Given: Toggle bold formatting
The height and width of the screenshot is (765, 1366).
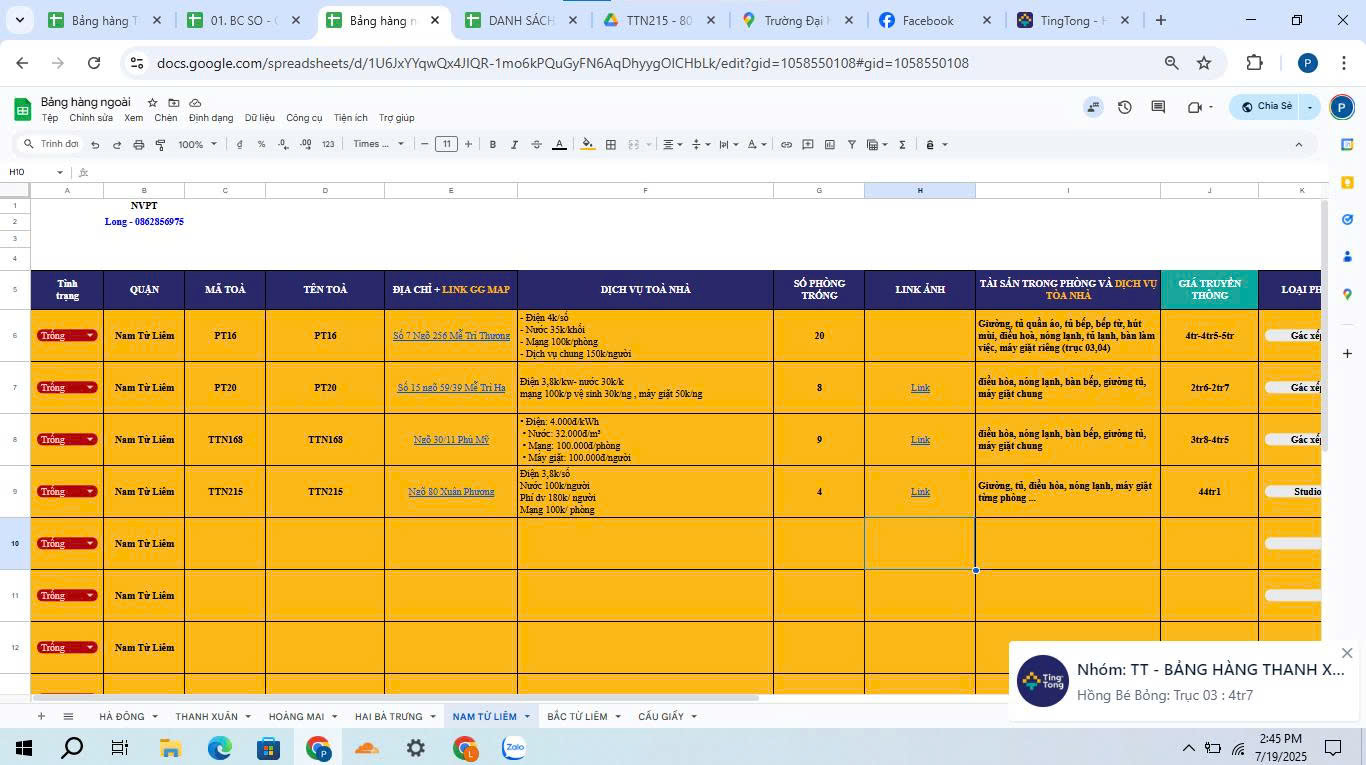Looking at the screenshot, I should [493, 145].
